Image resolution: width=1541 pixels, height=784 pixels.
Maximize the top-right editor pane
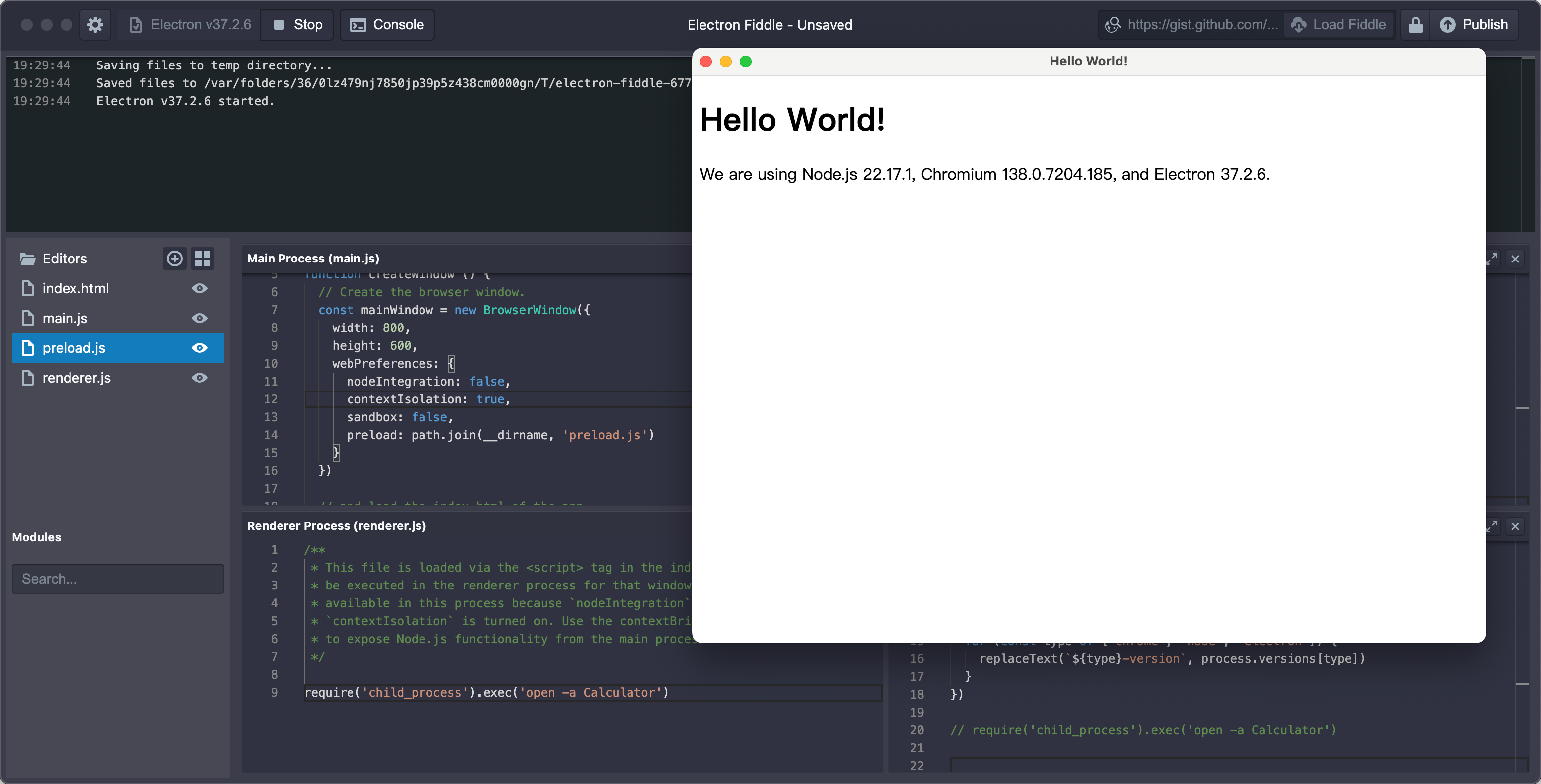coord(1492,259)
